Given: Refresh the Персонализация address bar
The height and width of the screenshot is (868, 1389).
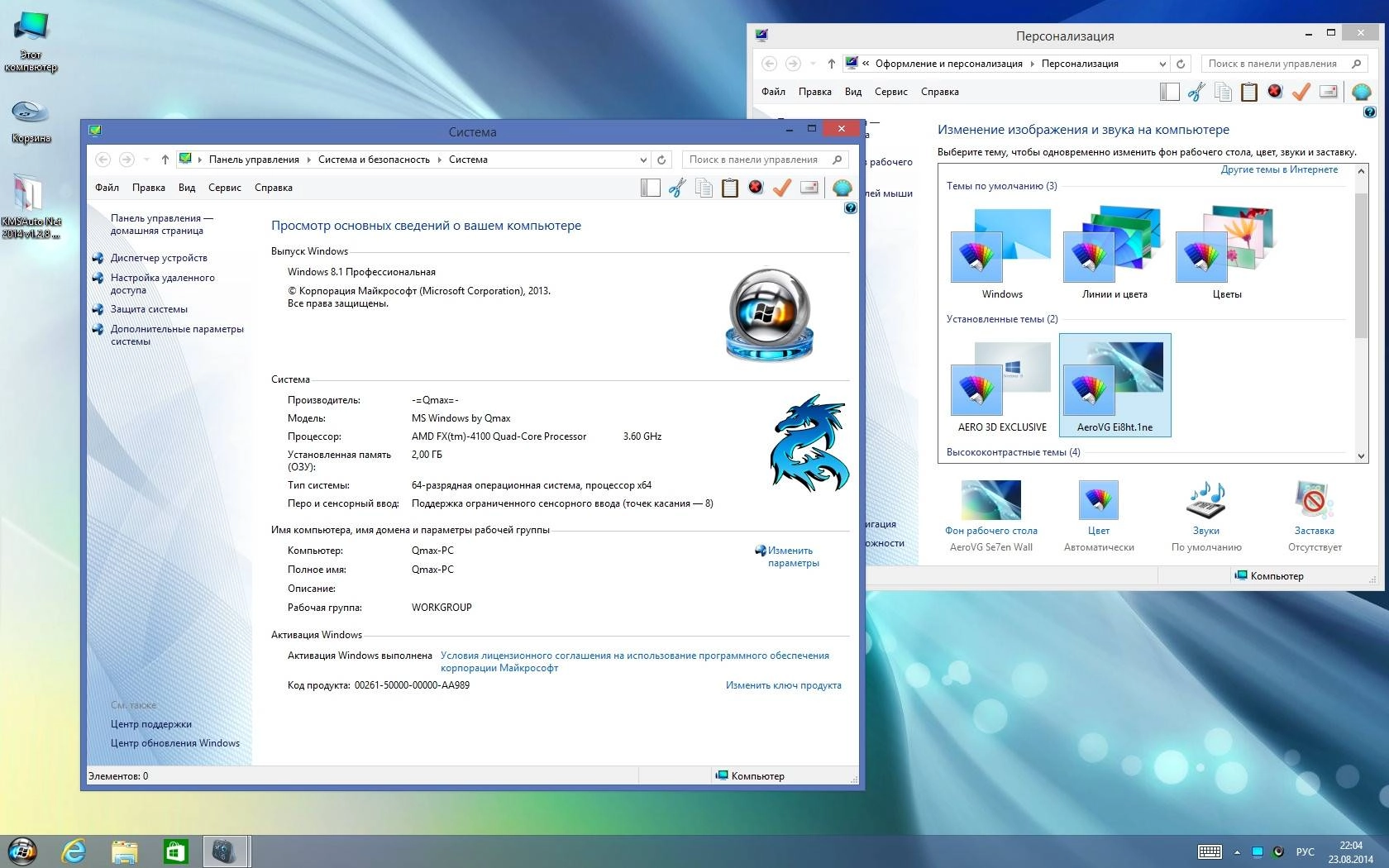Looking at the screenshot, I should [1181, 64].
